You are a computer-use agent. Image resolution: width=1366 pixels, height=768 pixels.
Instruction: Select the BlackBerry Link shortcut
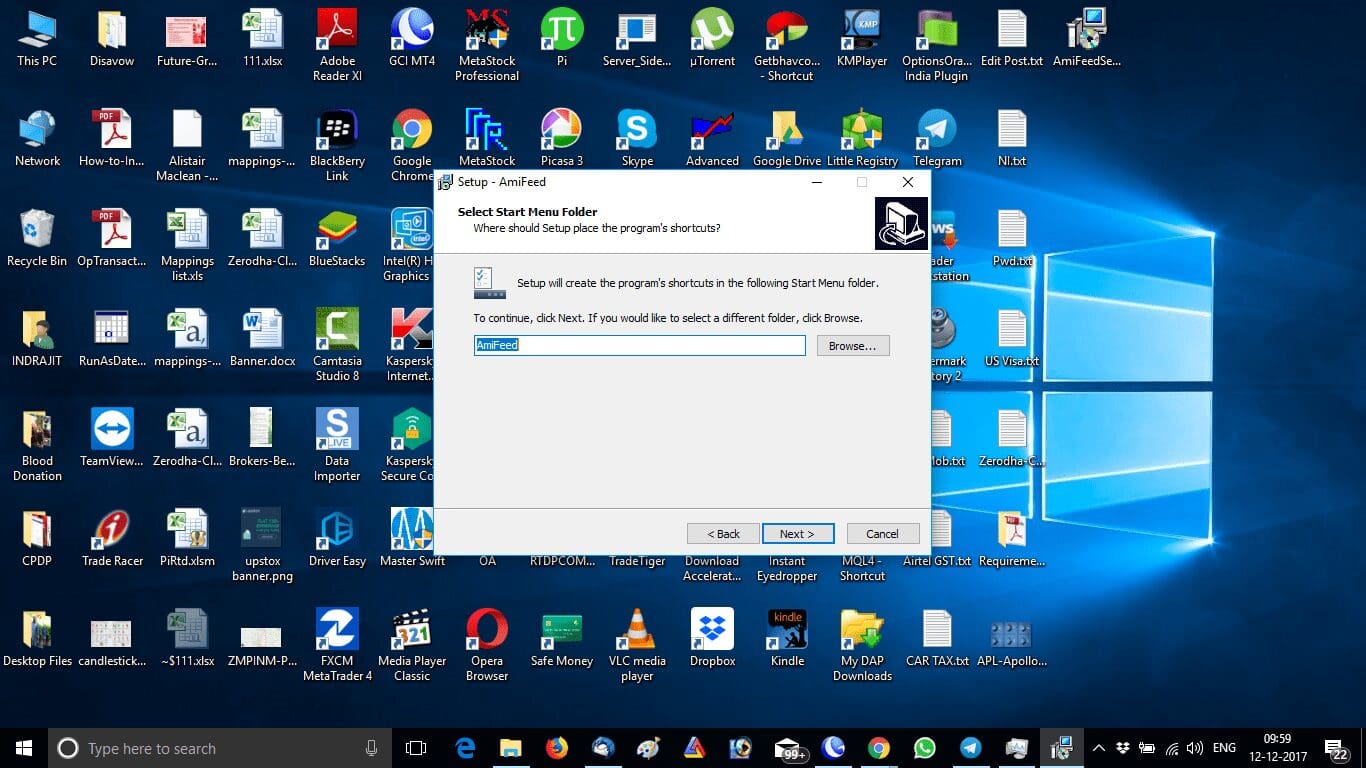[337, 144]
